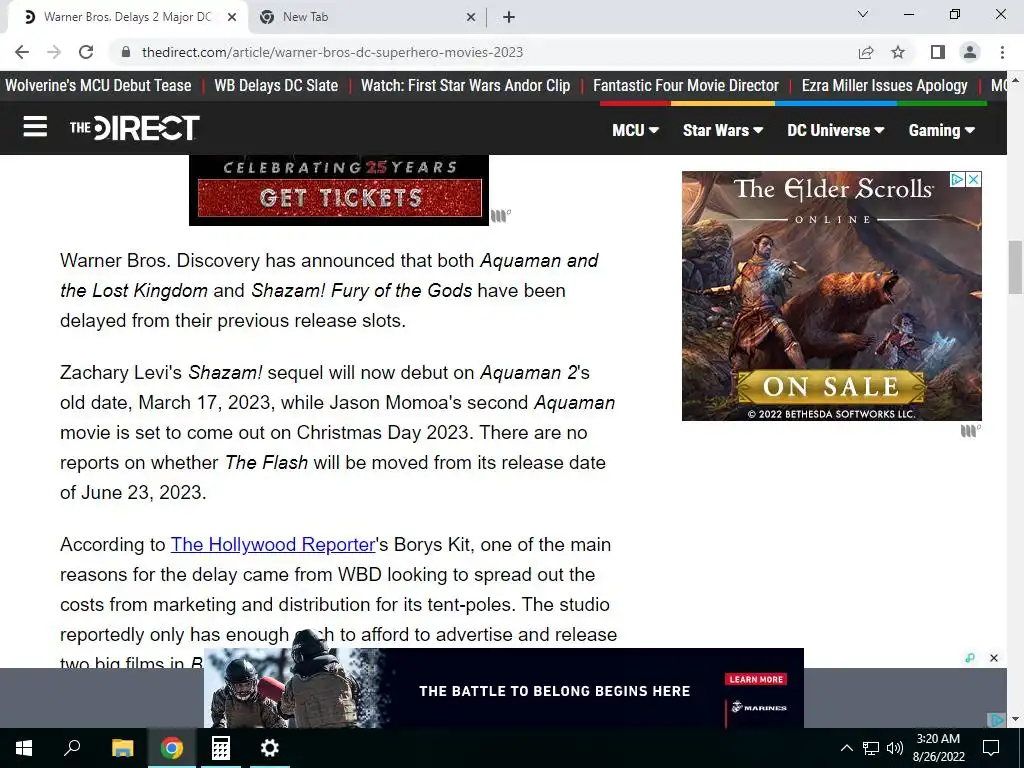Share this page icon in address bar
This screenshot has width=1024, height=768.
tap(866, 52)
